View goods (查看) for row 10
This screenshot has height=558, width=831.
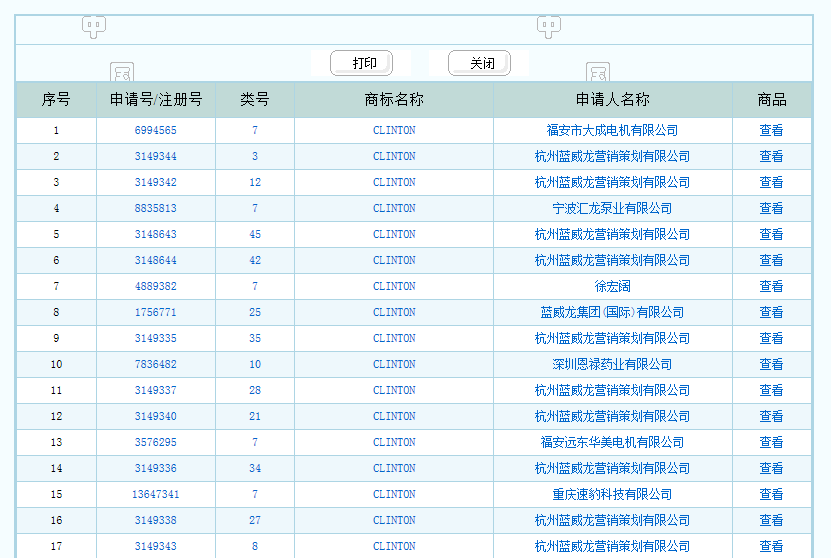771,364
